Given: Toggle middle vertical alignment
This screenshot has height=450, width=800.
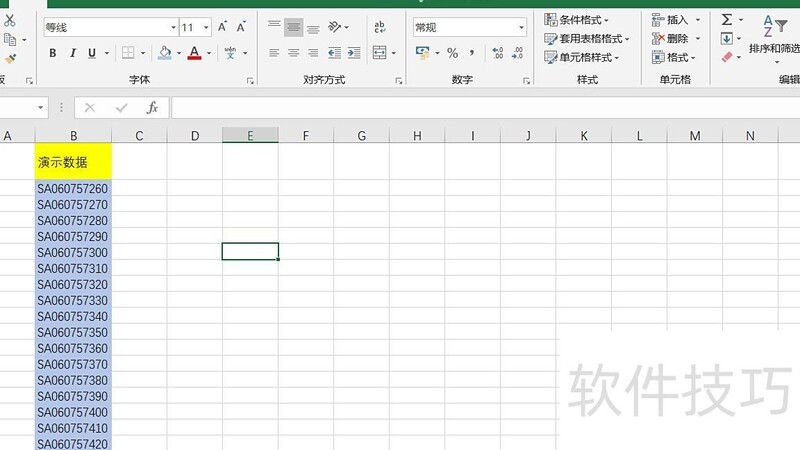Looking at the screenshot, I should (x=293, y=27).
